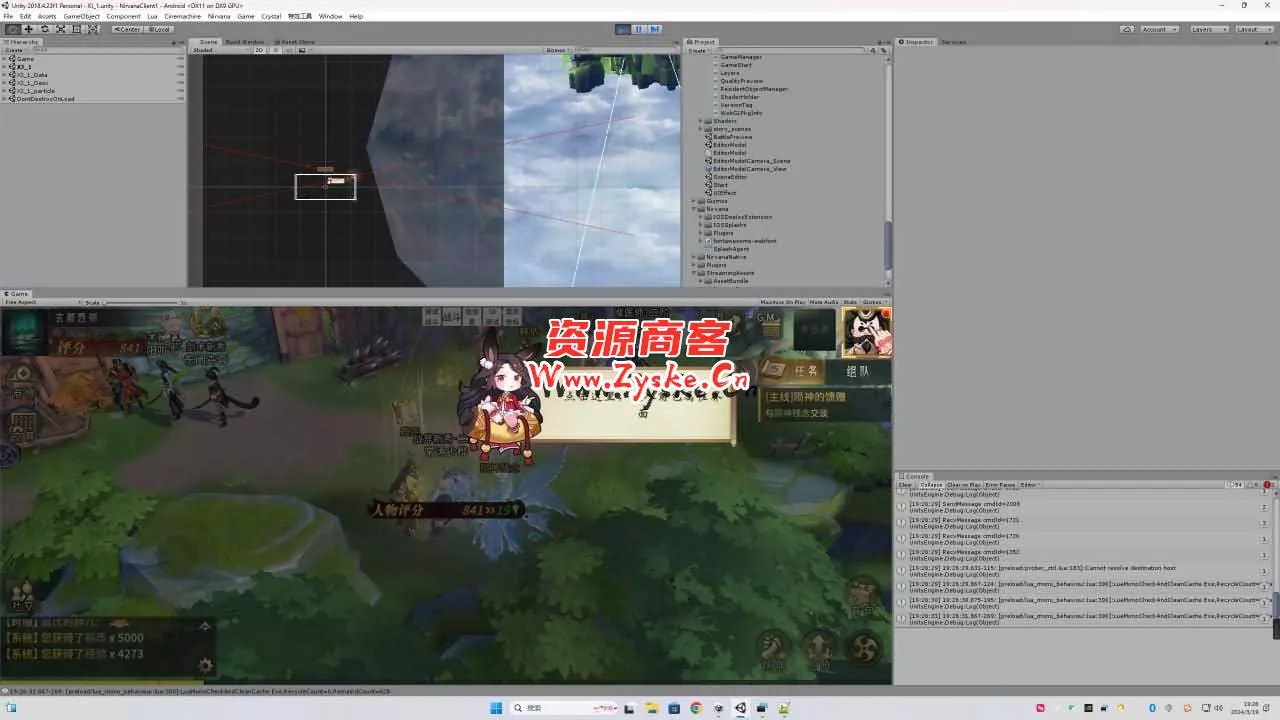This screenshot has height=720, width=1280.
Task: Expand the Shaders folder
Action: coord(701,121)
